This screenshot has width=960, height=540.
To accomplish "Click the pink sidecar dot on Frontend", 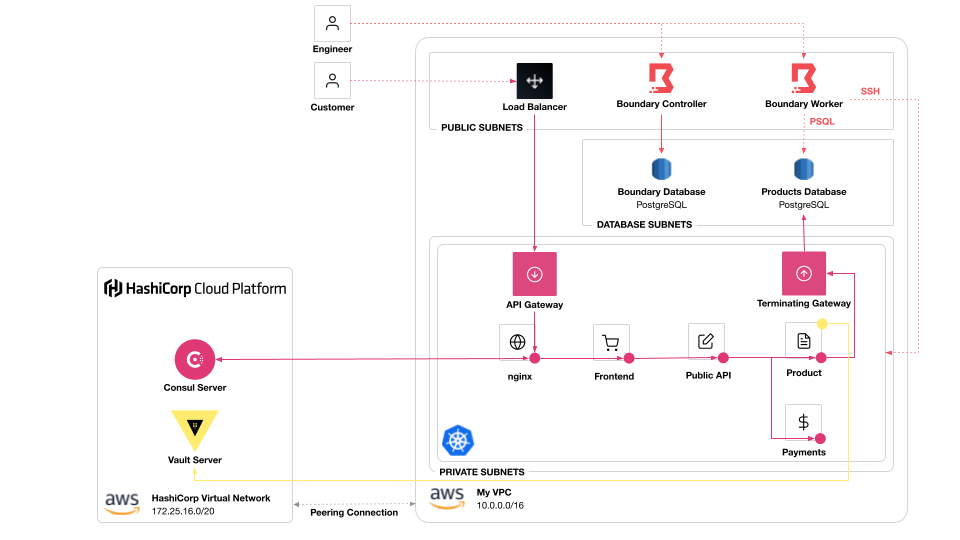I will [629, 358].
